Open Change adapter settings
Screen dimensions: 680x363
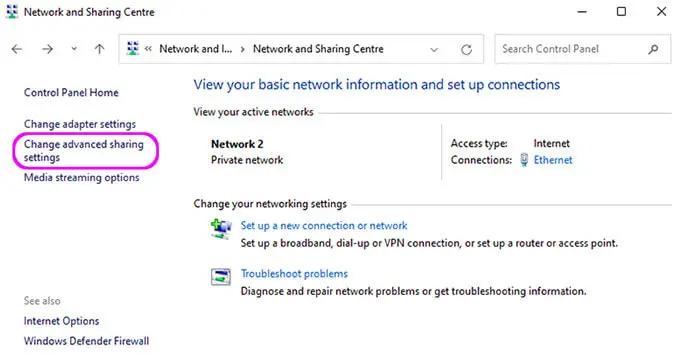pos(80,124)
